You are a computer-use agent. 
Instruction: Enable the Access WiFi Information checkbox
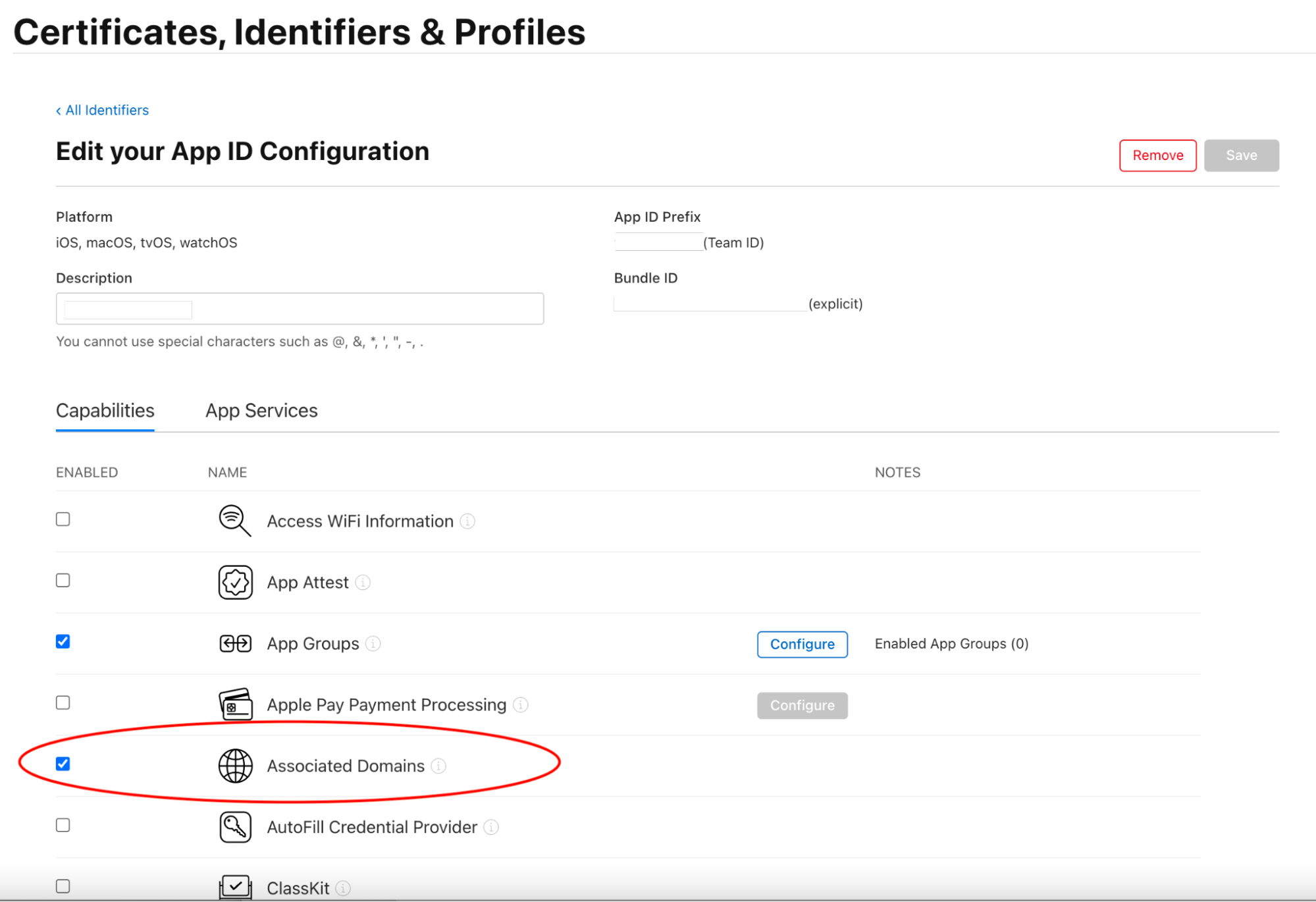click(63, 519)
